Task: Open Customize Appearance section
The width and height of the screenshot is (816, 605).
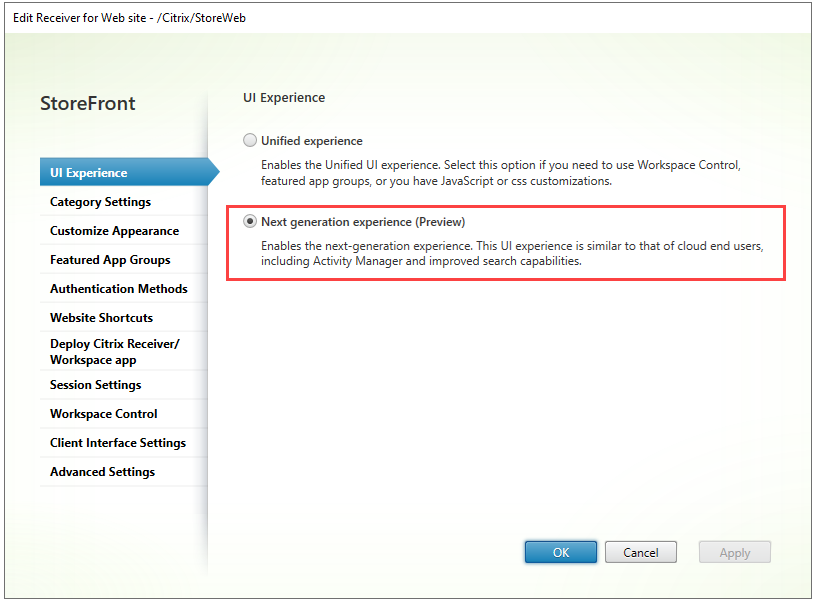Action: point(114,231)
